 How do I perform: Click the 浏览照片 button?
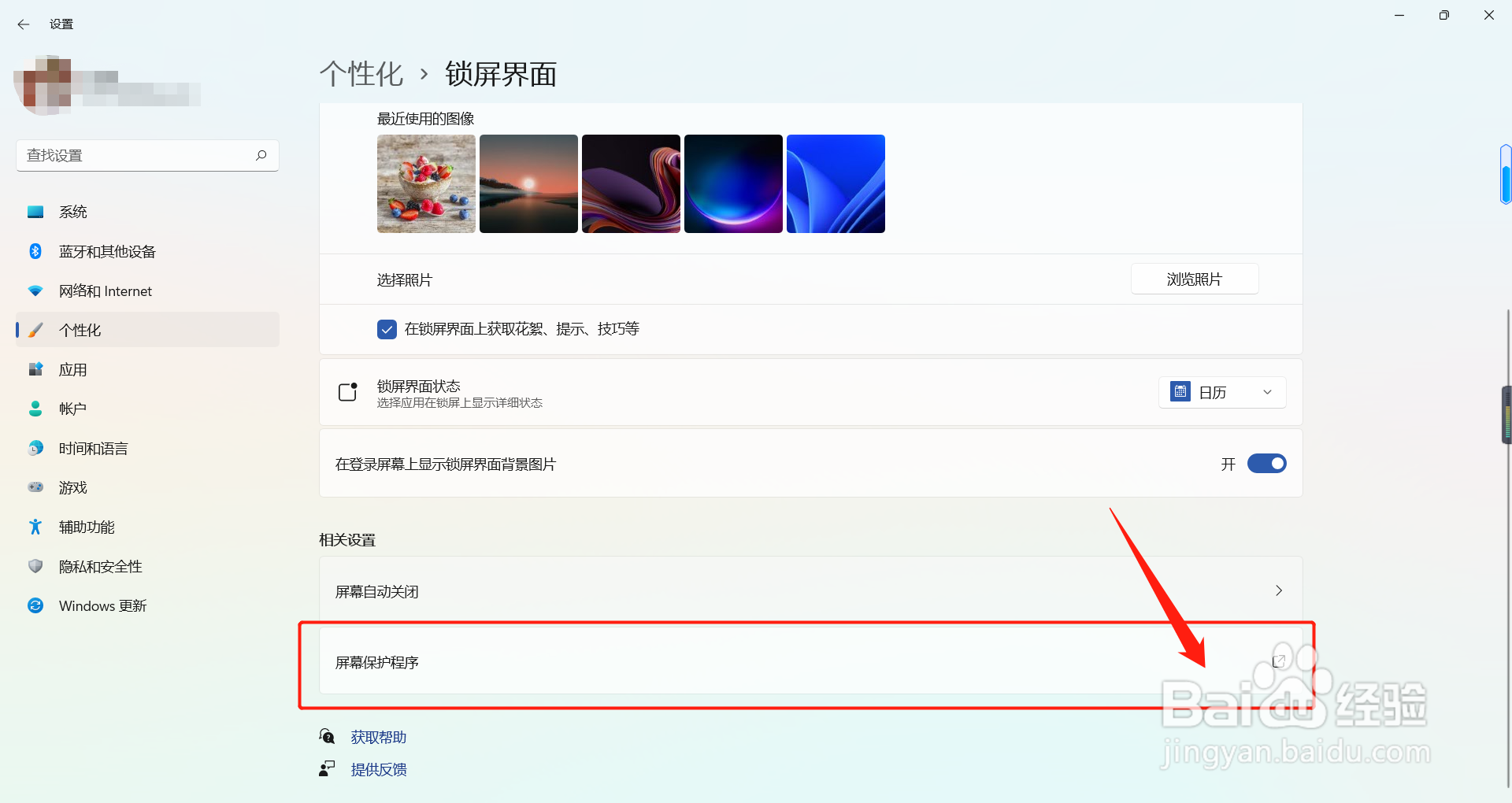coord(1195,279)
